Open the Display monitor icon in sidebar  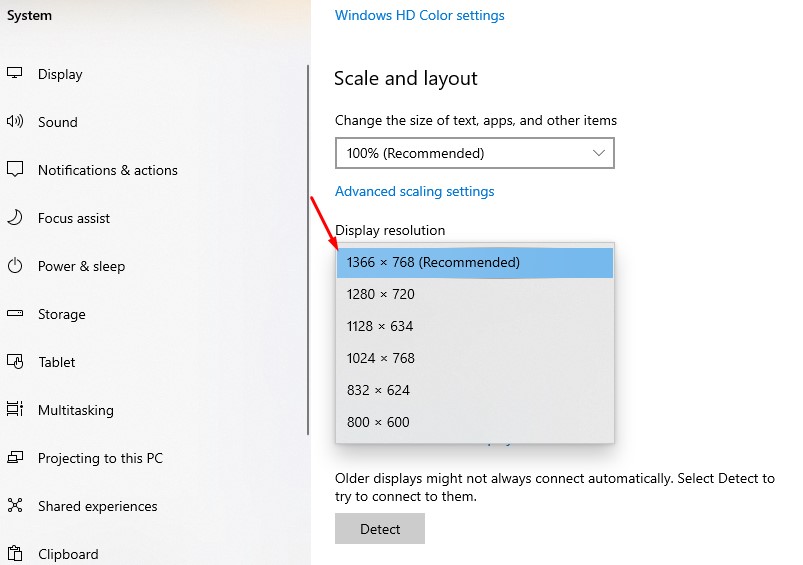click(x=14, y=73)
